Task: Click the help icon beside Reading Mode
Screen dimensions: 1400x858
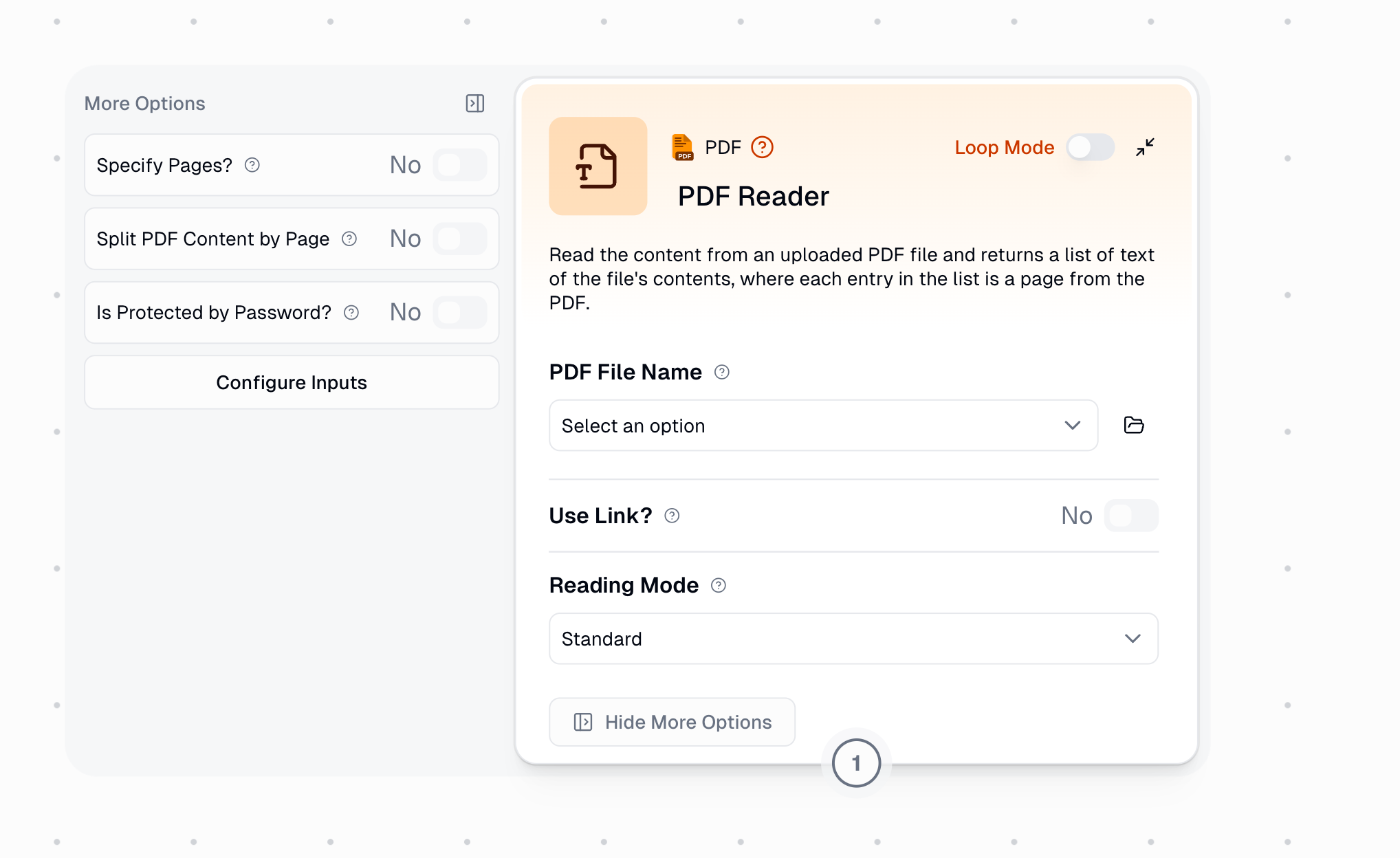Action: pos(718,585)
